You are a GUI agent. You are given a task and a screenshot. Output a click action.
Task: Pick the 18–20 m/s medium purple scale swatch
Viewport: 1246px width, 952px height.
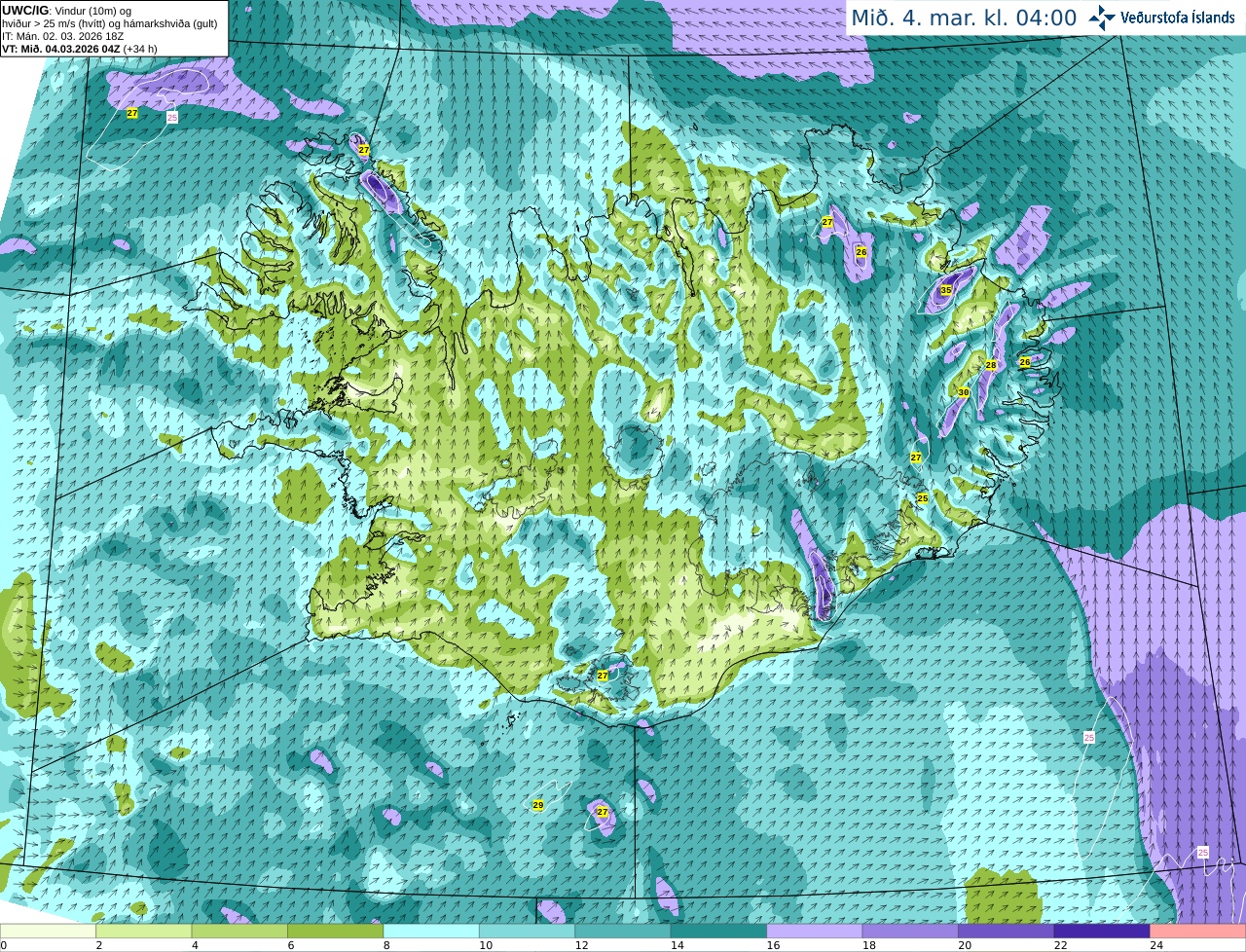point(910,931)
